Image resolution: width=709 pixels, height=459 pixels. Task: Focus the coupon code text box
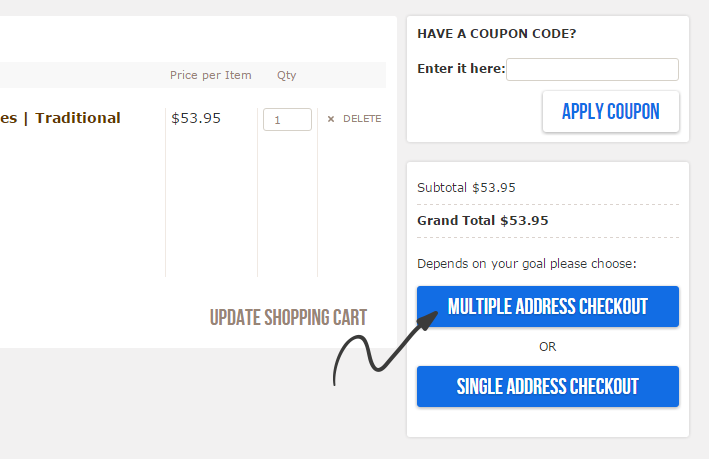pos(593,69)
